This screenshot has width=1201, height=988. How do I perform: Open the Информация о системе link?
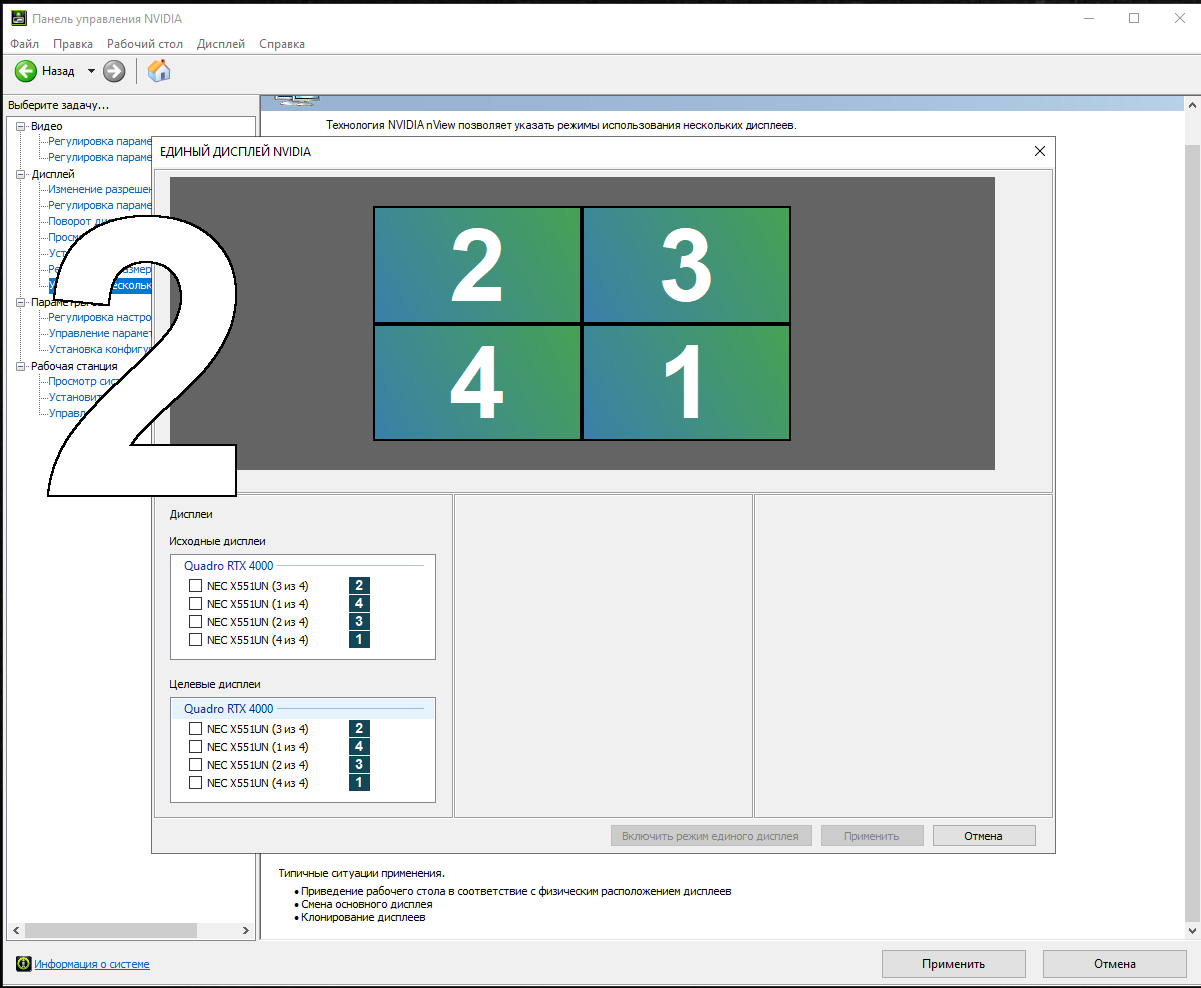coord(92,964)
